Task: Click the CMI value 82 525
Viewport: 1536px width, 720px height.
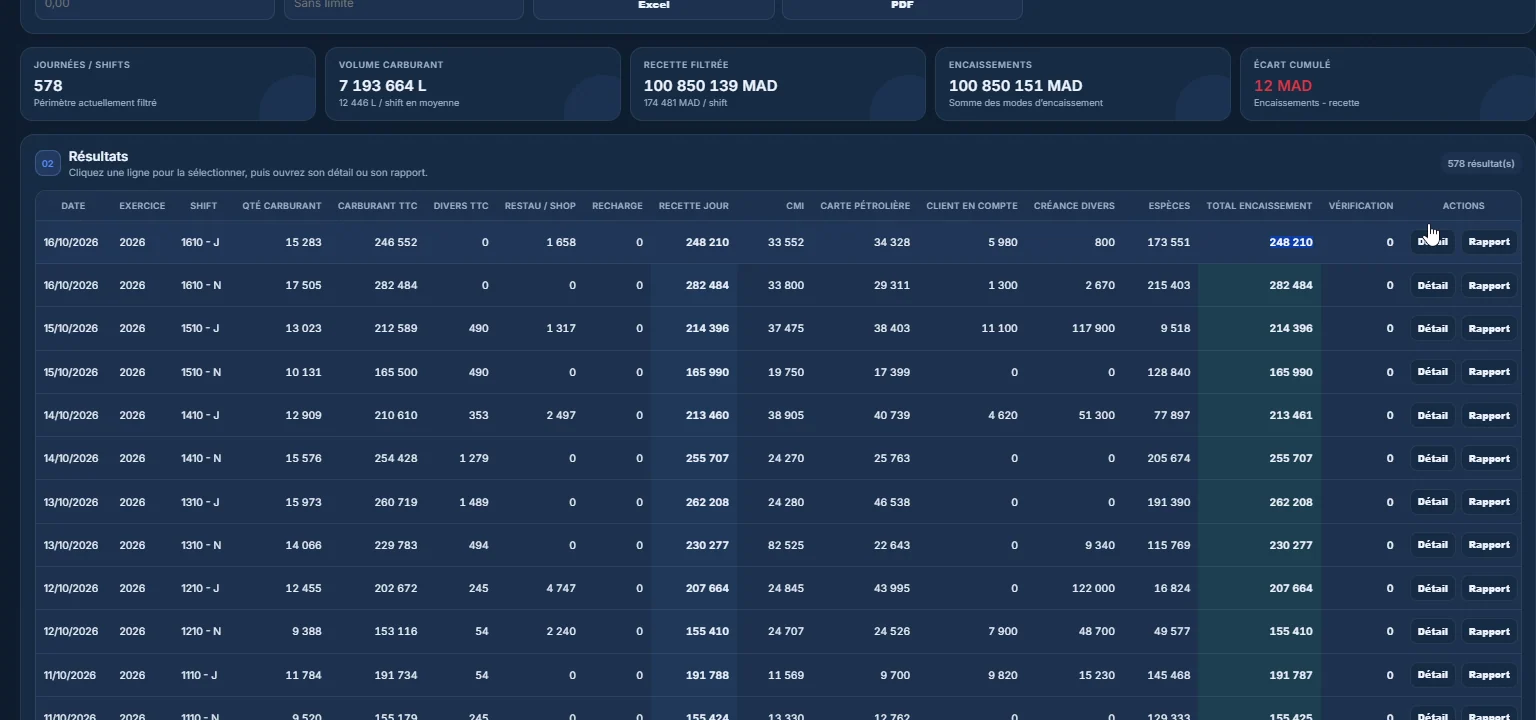Action: pyautogui.click(x=786, y=545)
